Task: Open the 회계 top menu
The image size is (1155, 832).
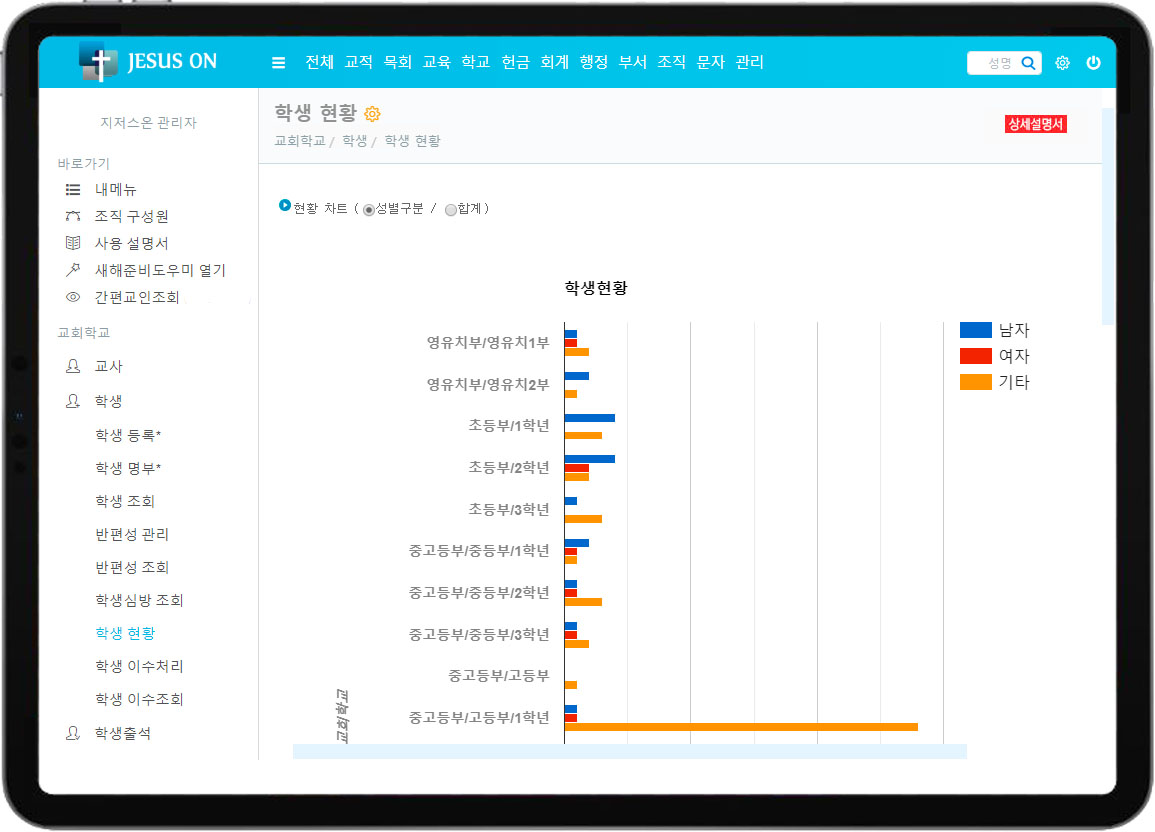Action: 554,62
